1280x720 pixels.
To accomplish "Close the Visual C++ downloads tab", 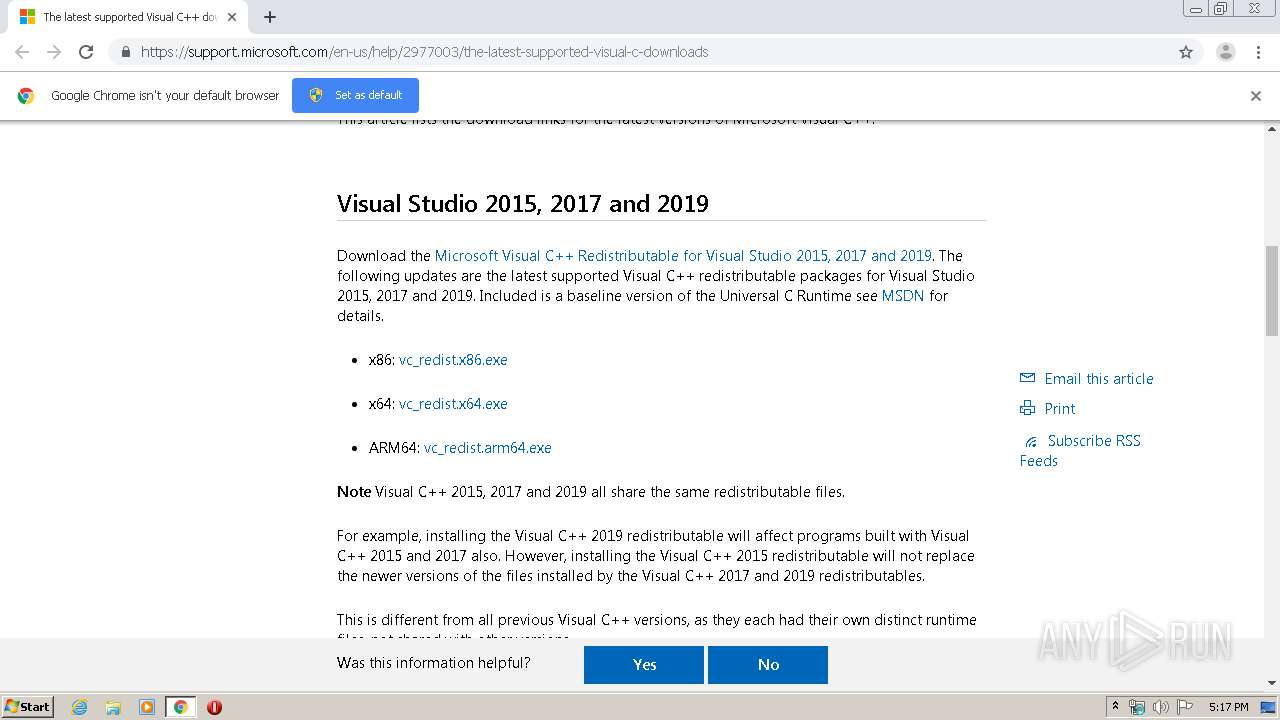I will click(x=233, y=17).
